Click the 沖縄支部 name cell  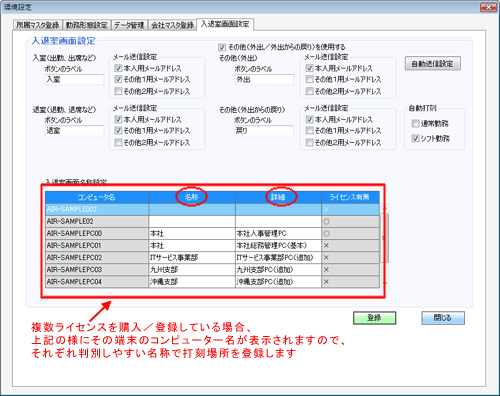[x=192, y=282]
